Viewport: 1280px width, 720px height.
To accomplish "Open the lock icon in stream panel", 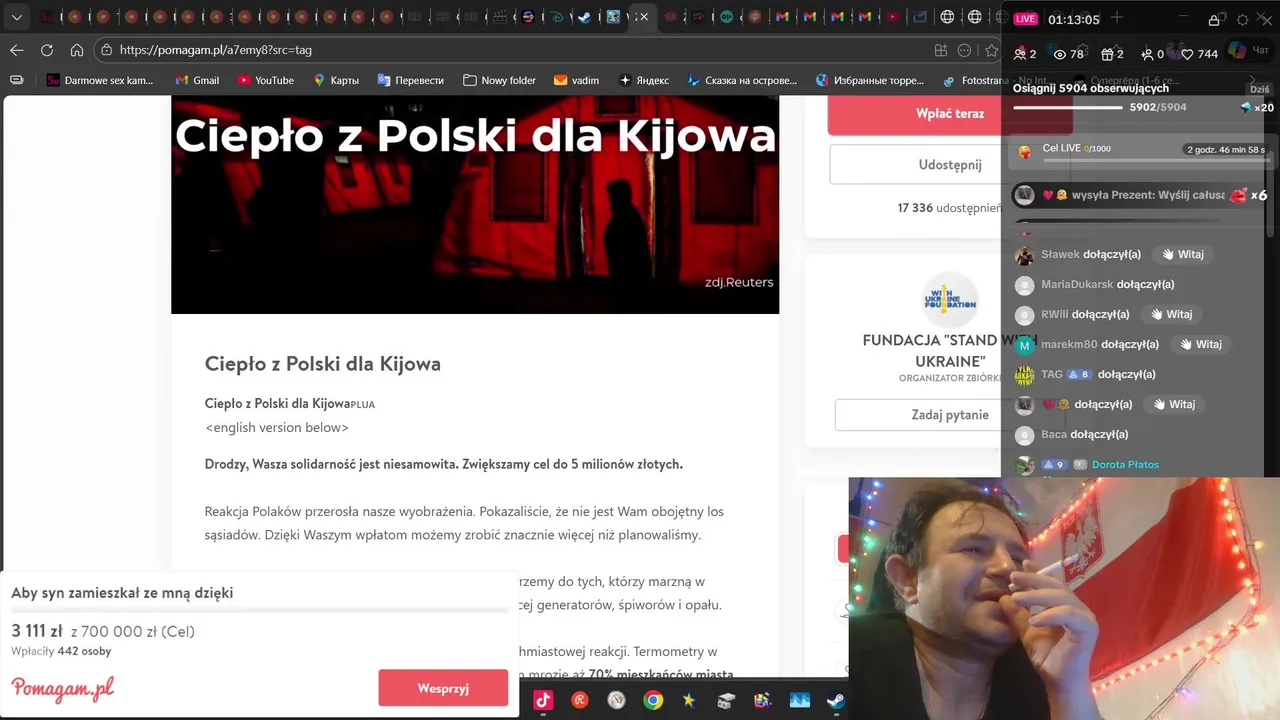I will pyautogui.click(x=1214, y=19).
